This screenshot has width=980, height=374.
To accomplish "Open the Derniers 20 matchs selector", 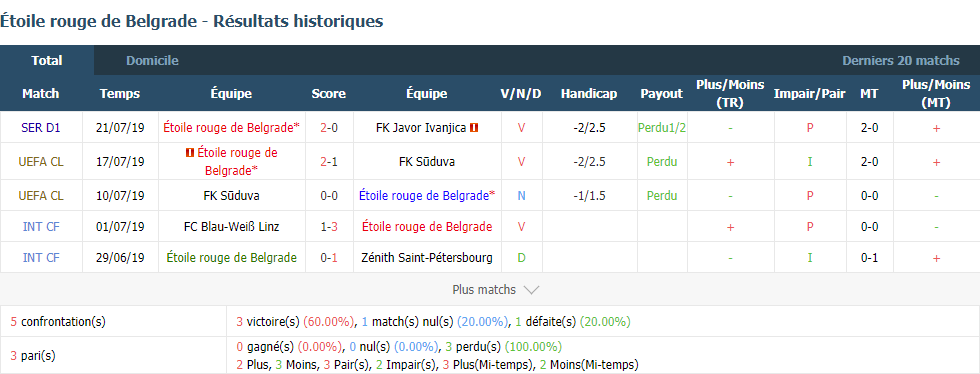I will click(x=901, y=61).
